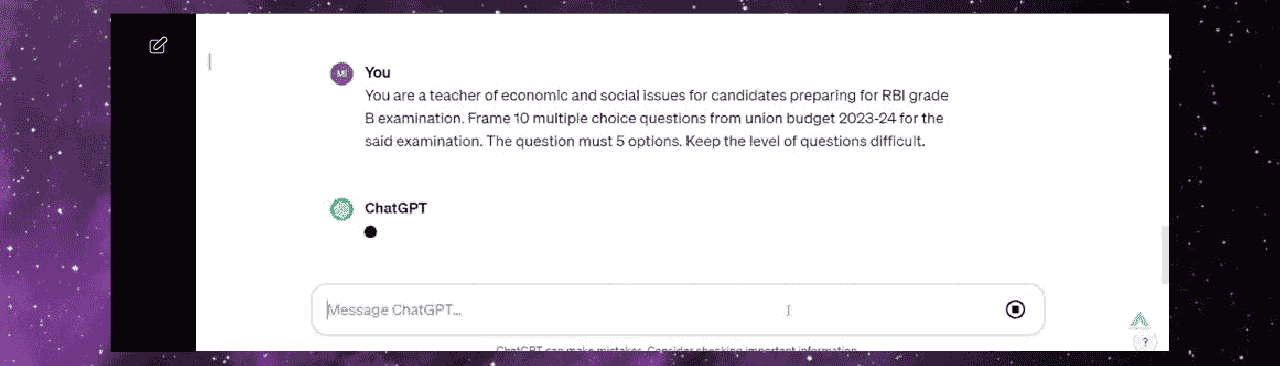Image resolution: width=1280 pixels, height=366 pixels.
Task: Start a new chat with the compose icon
Action: 157,45
